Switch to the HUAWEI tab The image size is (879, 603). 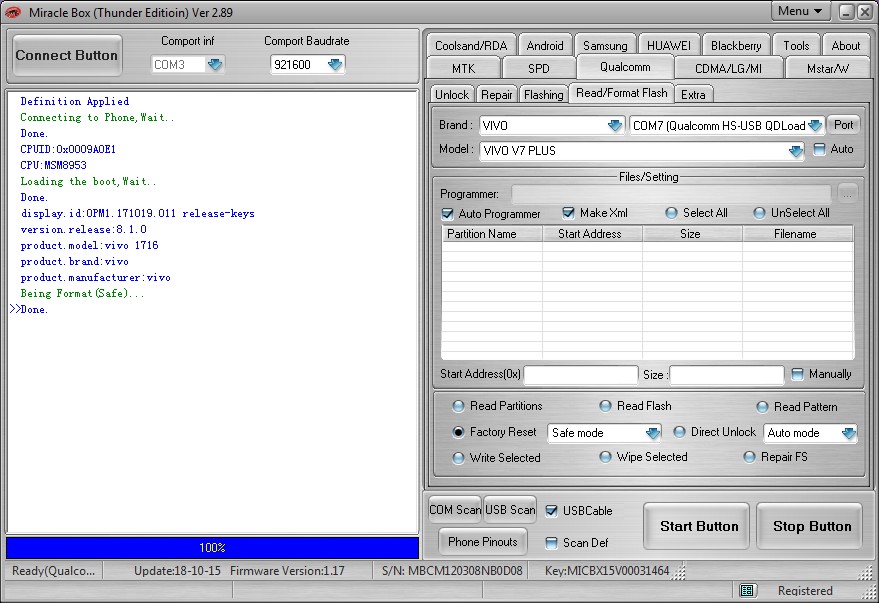(x=669, y=45)
